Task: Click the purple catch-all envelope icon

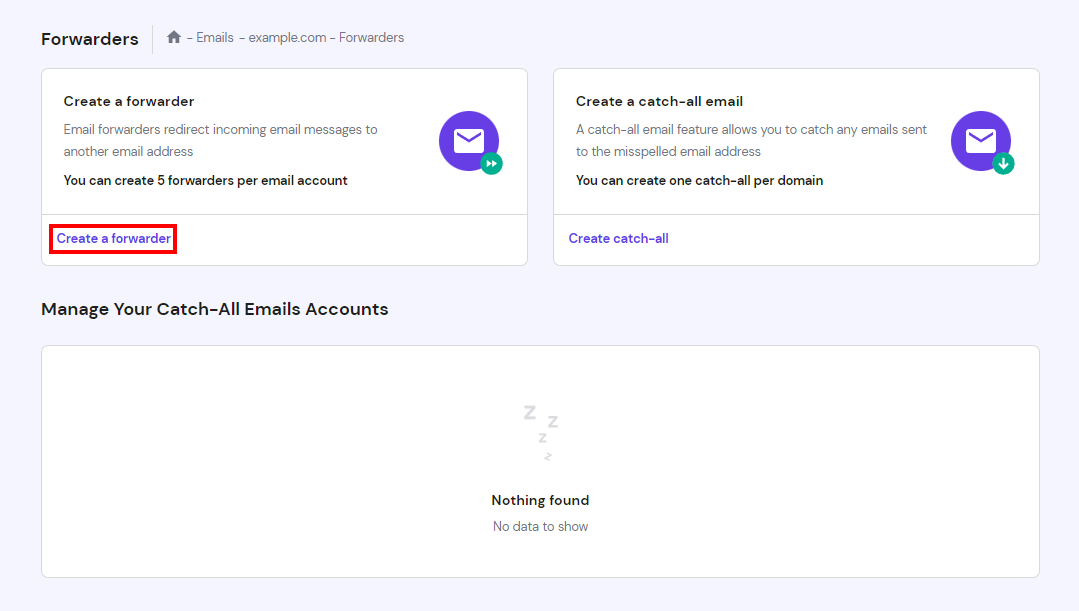Action: pos(981,141)
